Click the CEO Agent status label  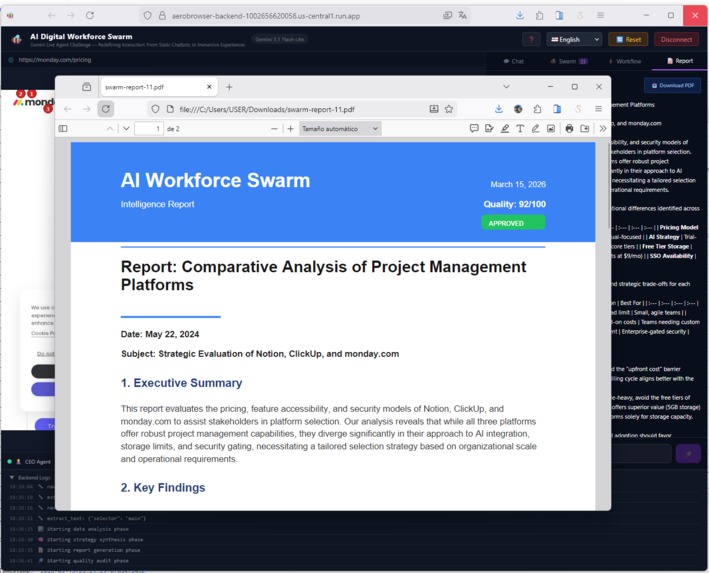(x=38, y=462)
